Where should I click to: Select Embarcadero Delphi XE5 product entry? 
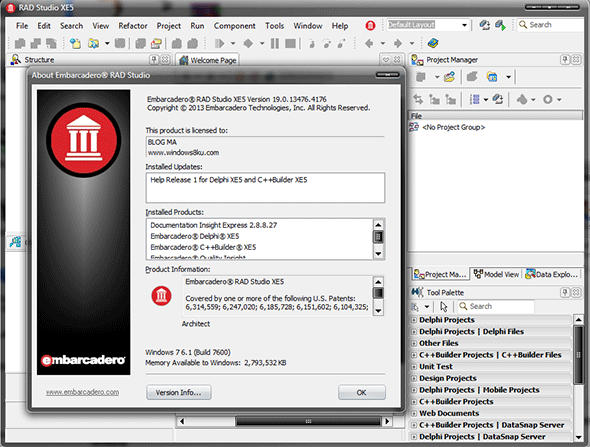[x=195, y=236]
